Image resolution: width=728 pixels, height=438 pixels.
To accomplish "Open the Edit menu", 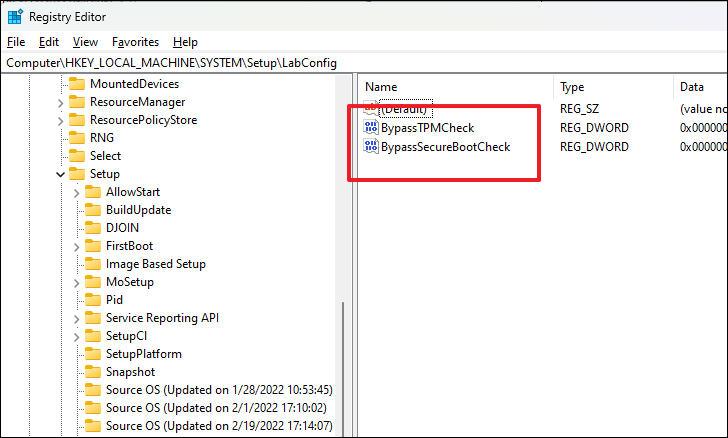I will (49, 42).
